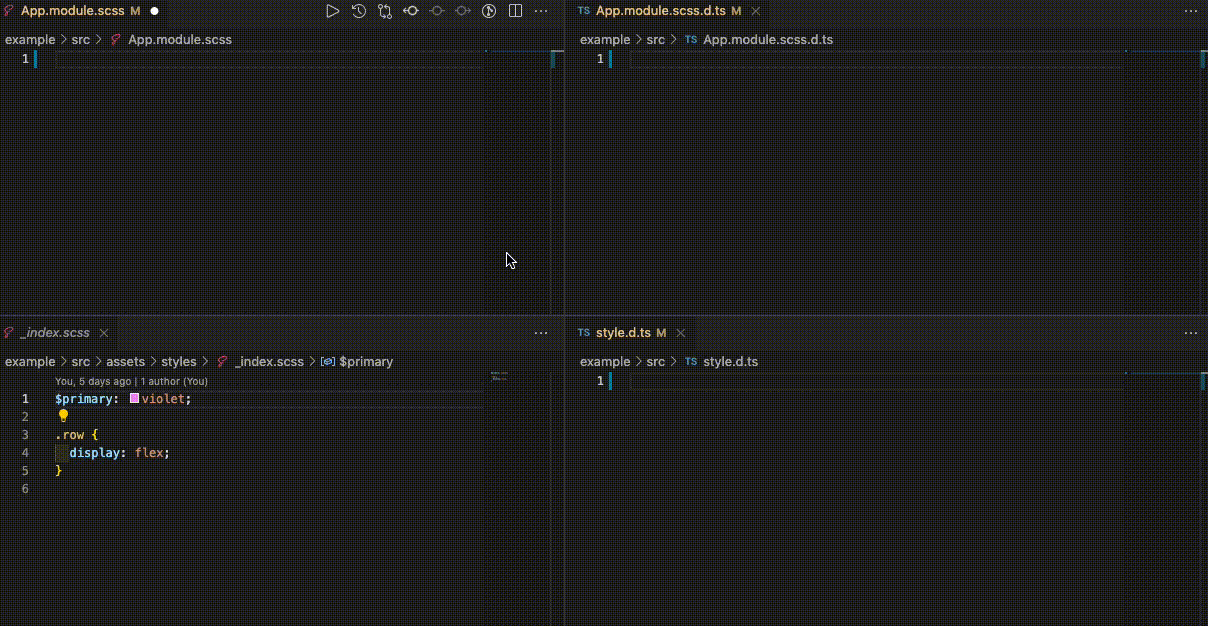Open more actions menu of _index.scss group
This screenshot has width=1208, height=626.
(541, 333)
